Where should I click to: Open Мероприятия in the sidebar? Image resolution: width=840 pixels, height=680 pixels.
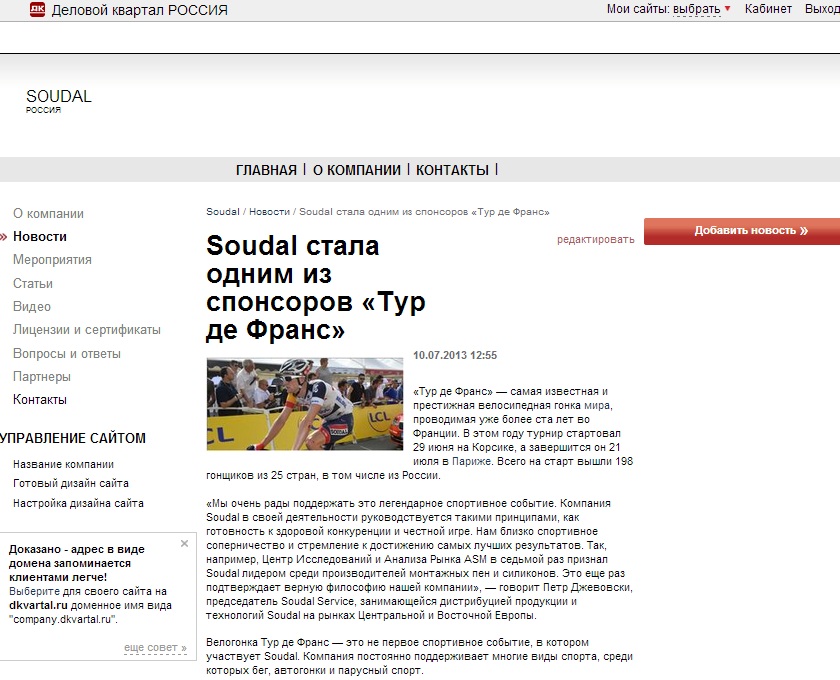pyautogui.click(x=52, y=260)
